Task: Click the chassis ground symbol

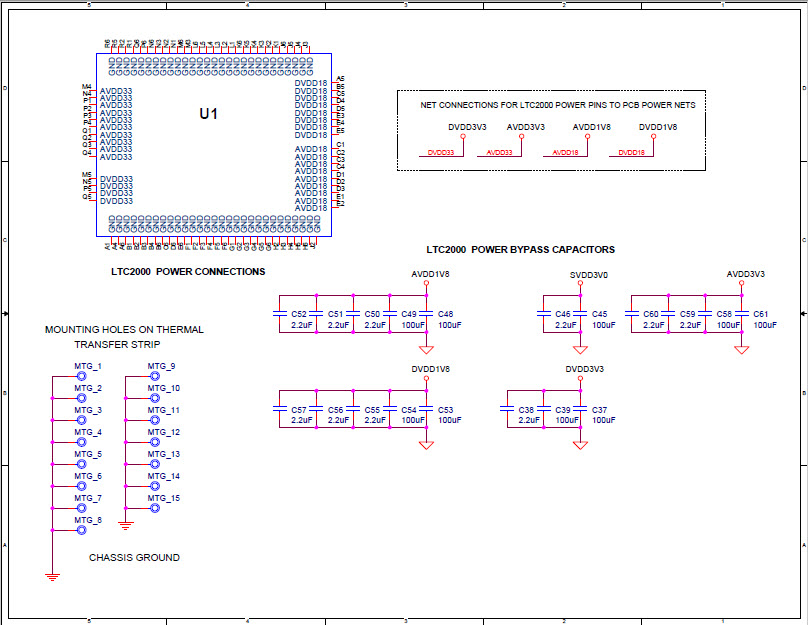Action: [x=52, y=575]
